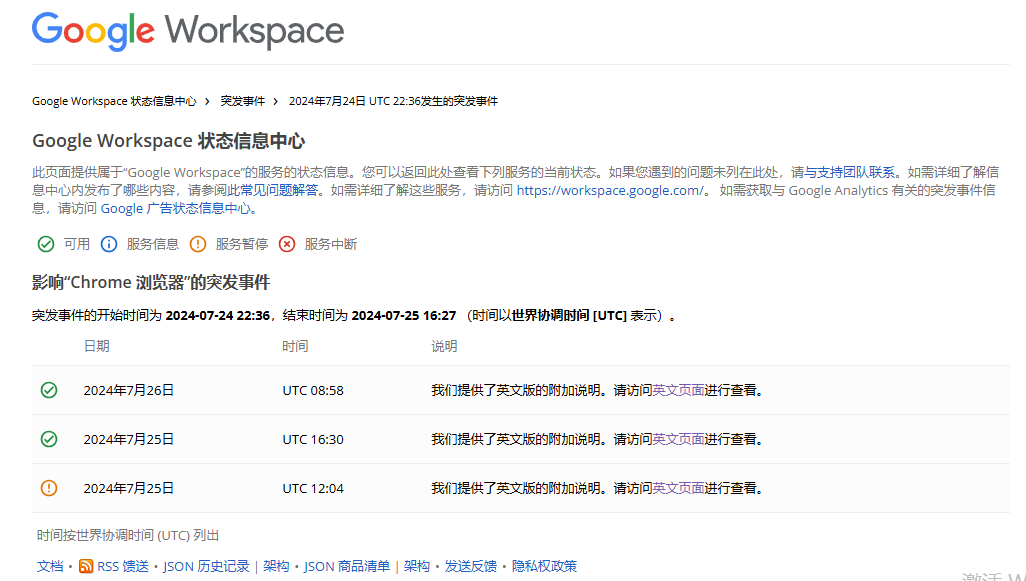Go to the 突发事件 breadcrumb link

coord(243,101)
